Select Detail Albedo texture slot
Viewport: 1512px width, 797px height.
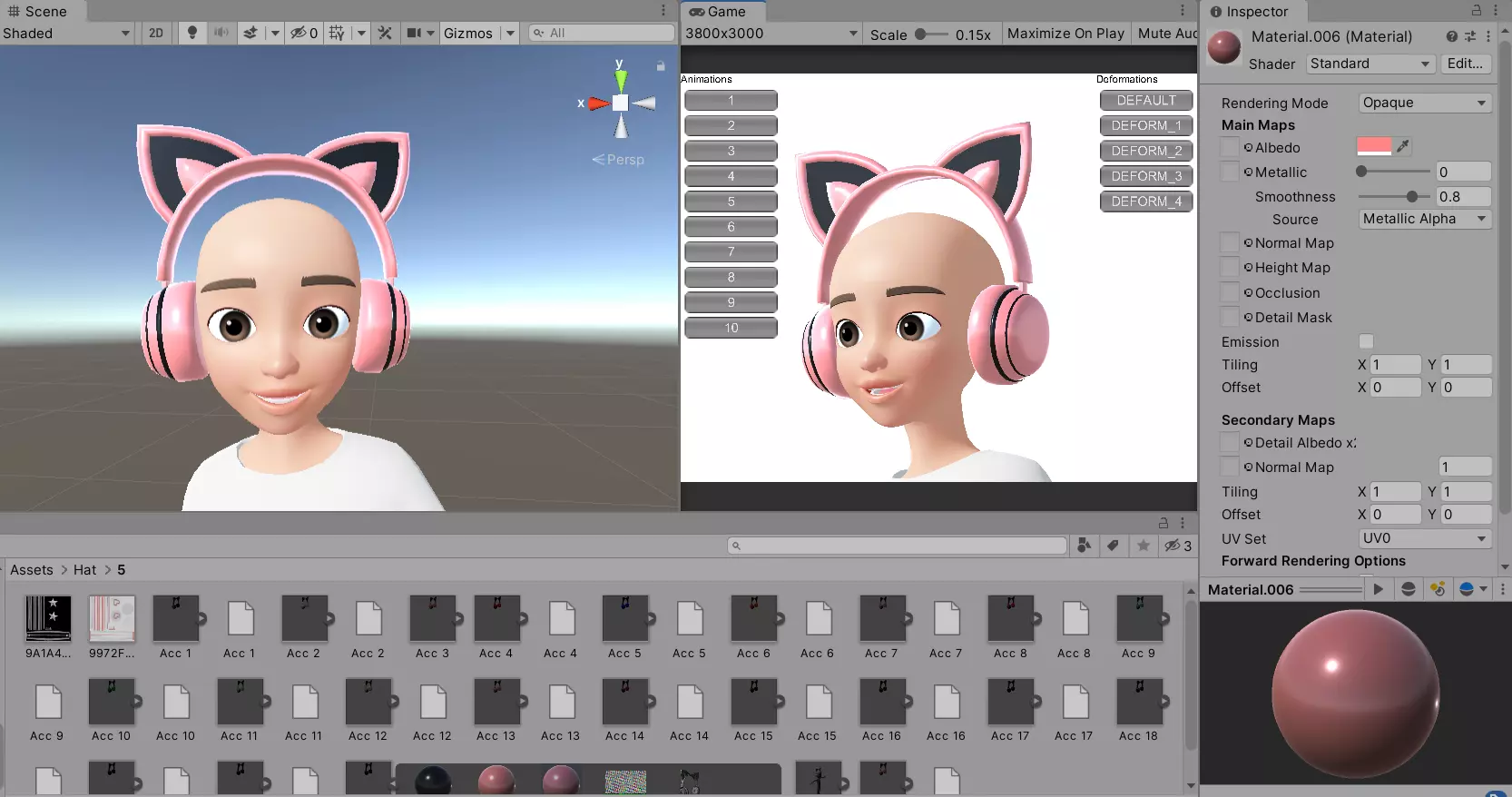pos(1230,442)
